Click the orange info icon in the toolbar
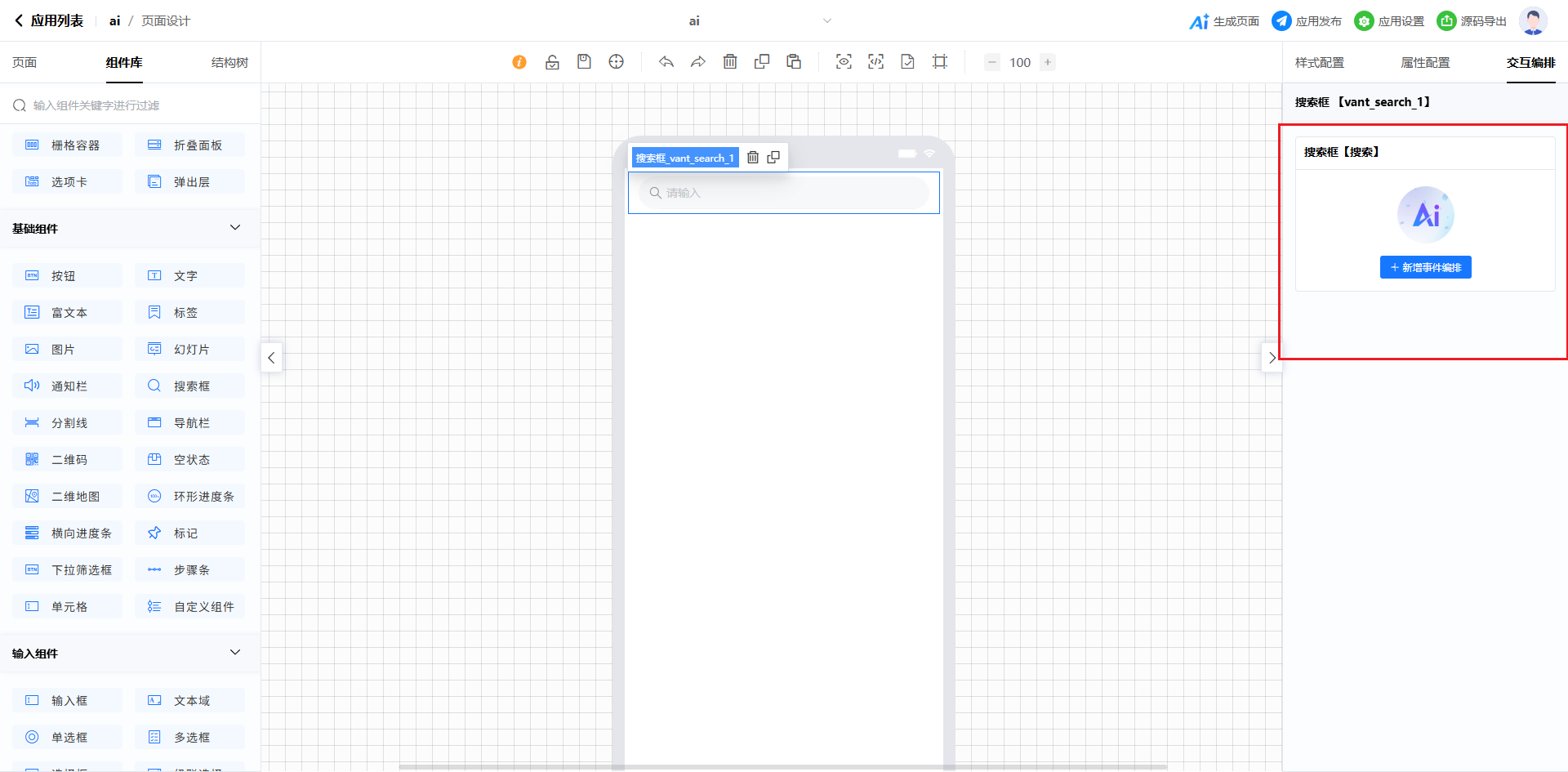1568x772 pixels. point(519,62)
